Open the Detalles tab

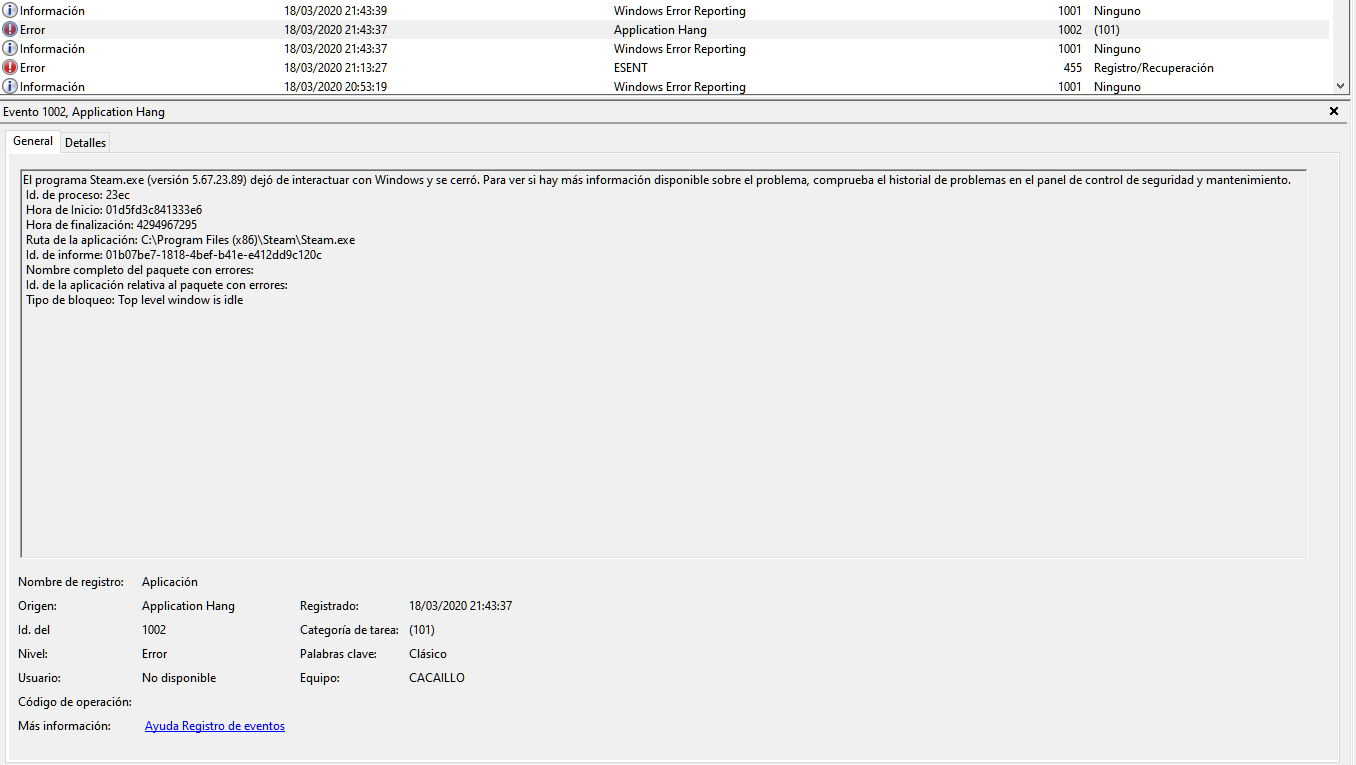point(85,143)
